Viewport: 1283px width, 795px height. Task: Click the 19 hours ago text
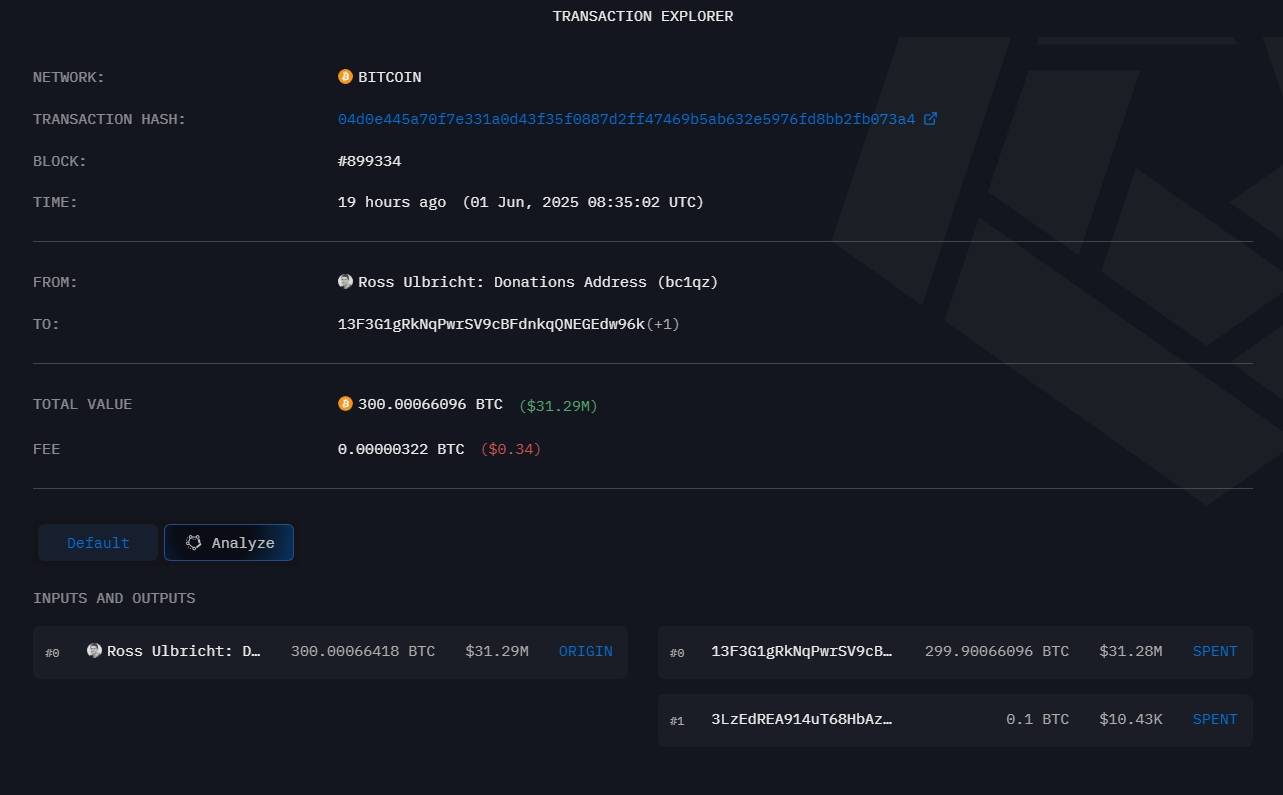(392, 202)
